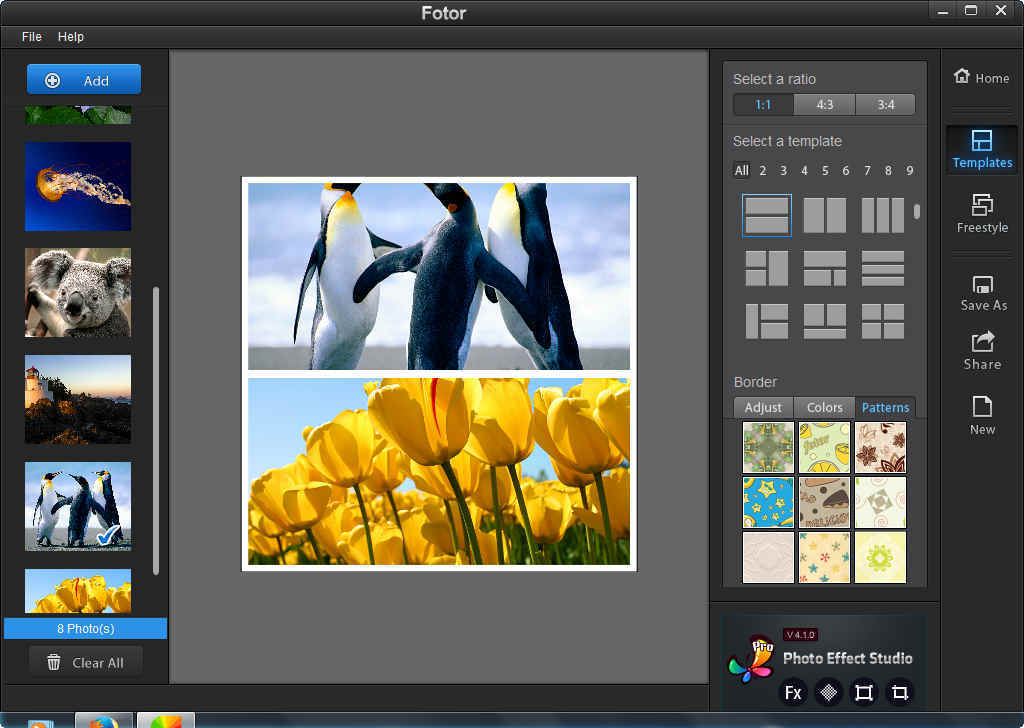The image size is (1024, 728).
Task: Filter templates by 3 photos
Action: click(x=783, y=170)
